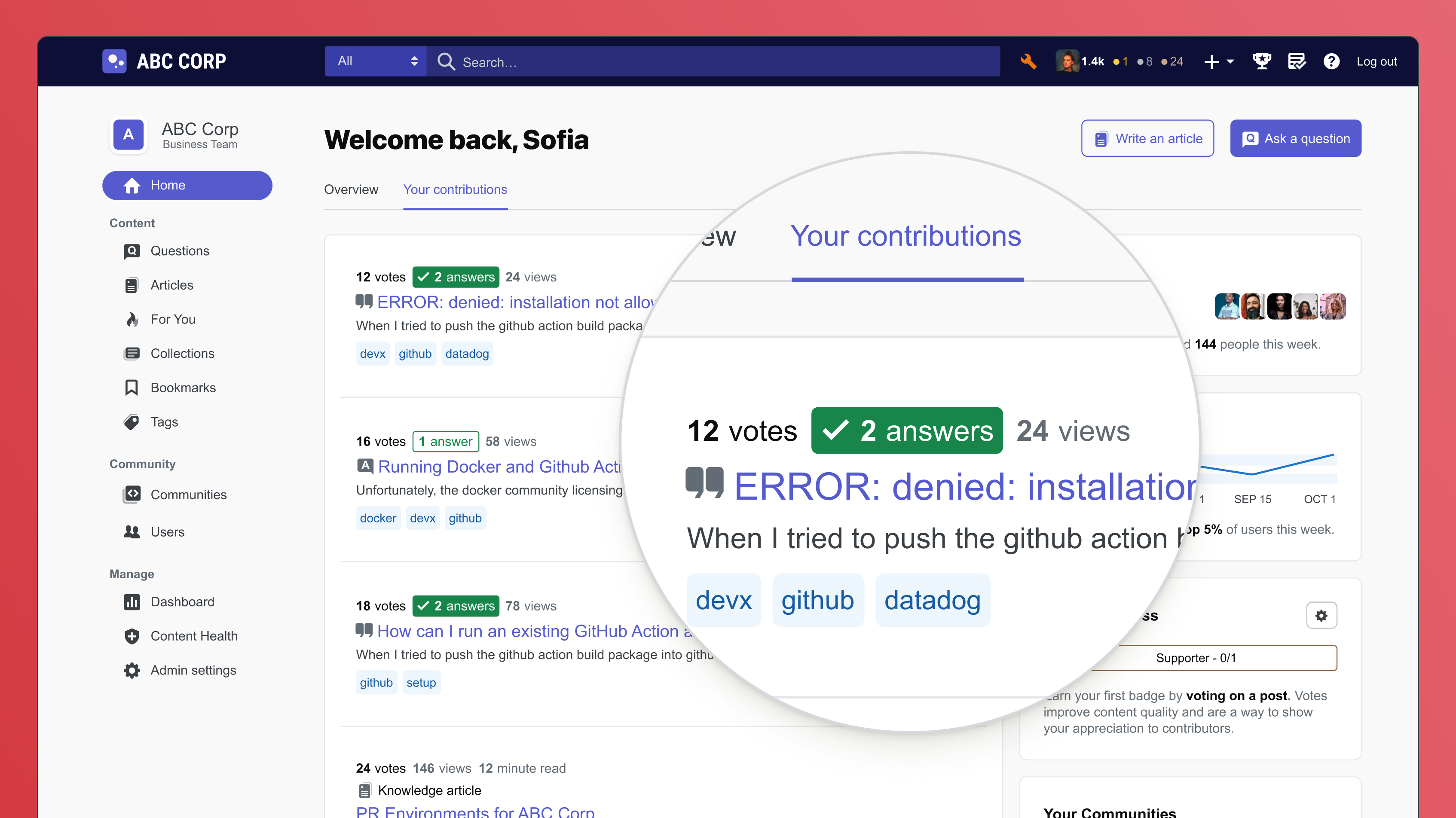Screen dimensions: 1456x818
Task: Click the 1.4k reputation score
Action: click(x=1092, y=61)
